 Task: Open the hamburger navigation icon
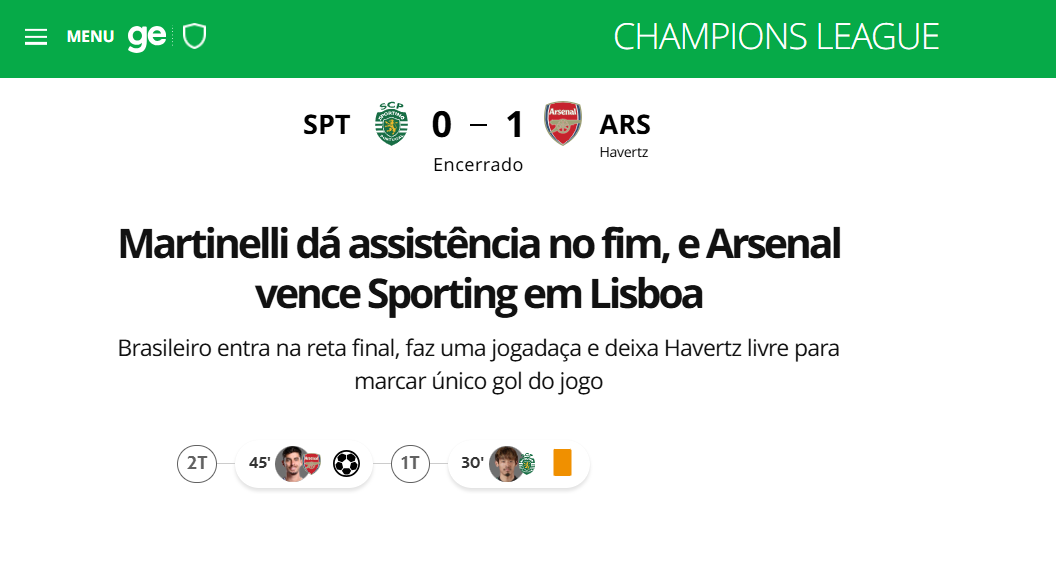coord(36,37)
